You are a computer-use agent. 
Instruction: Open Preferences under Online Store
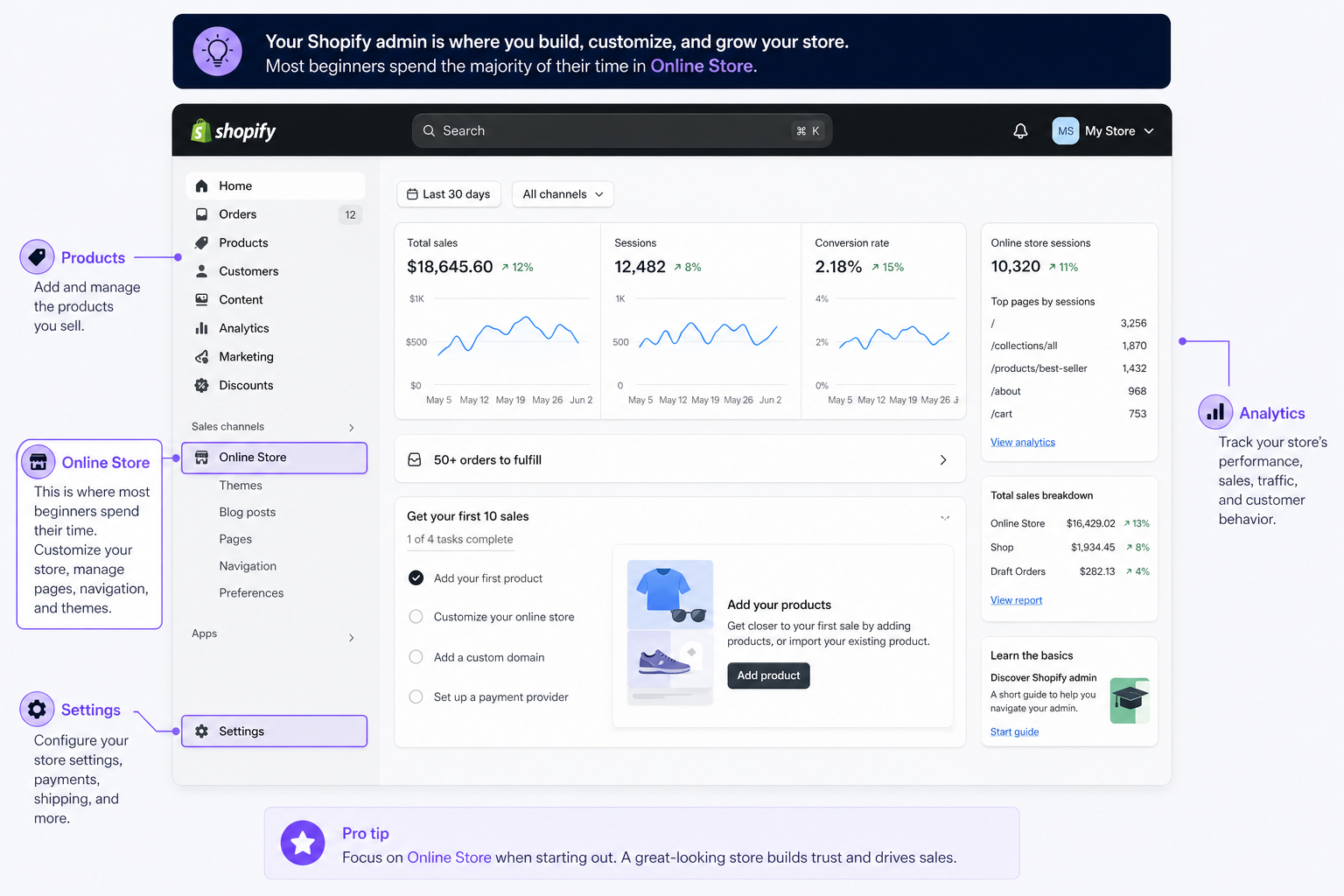pyautogui.click(x=251, y=593)
